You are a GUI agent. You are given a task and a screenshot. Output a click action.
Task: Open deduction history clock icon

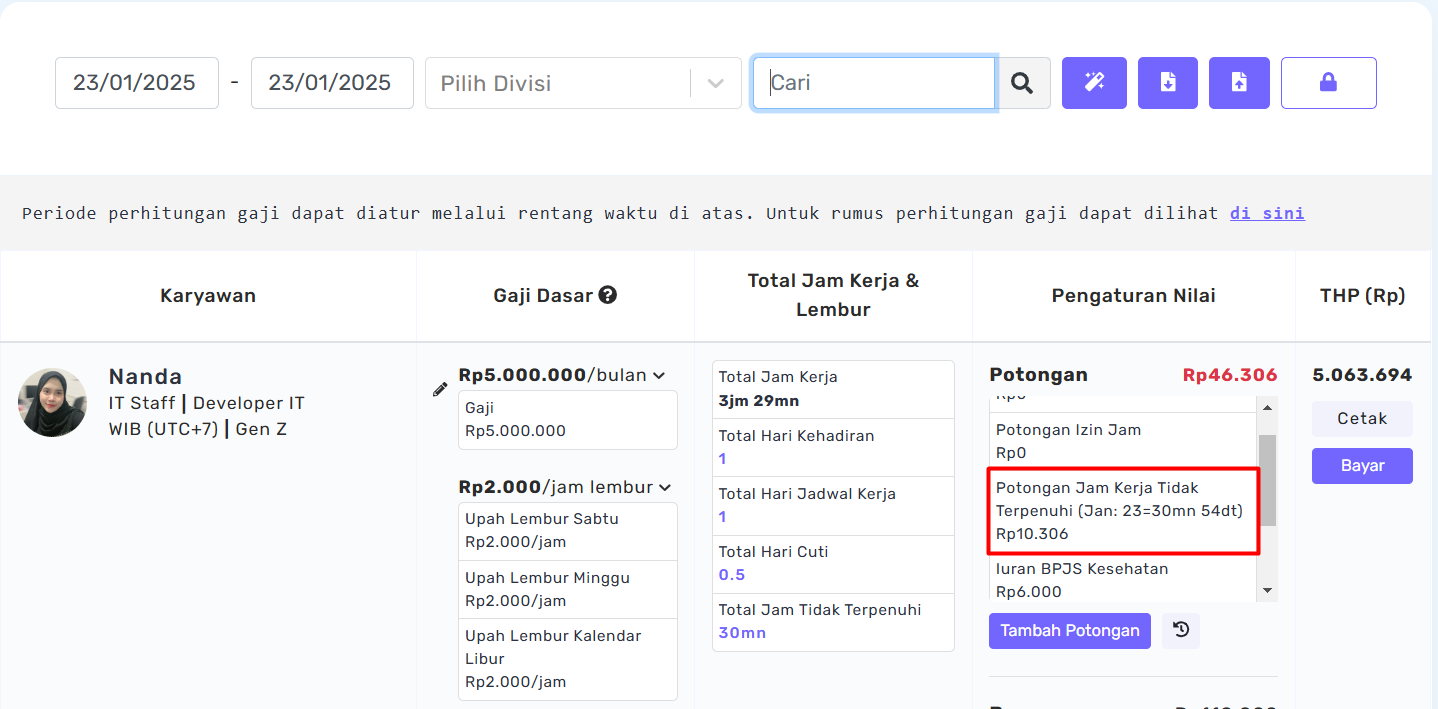(x=1181, y=630)
